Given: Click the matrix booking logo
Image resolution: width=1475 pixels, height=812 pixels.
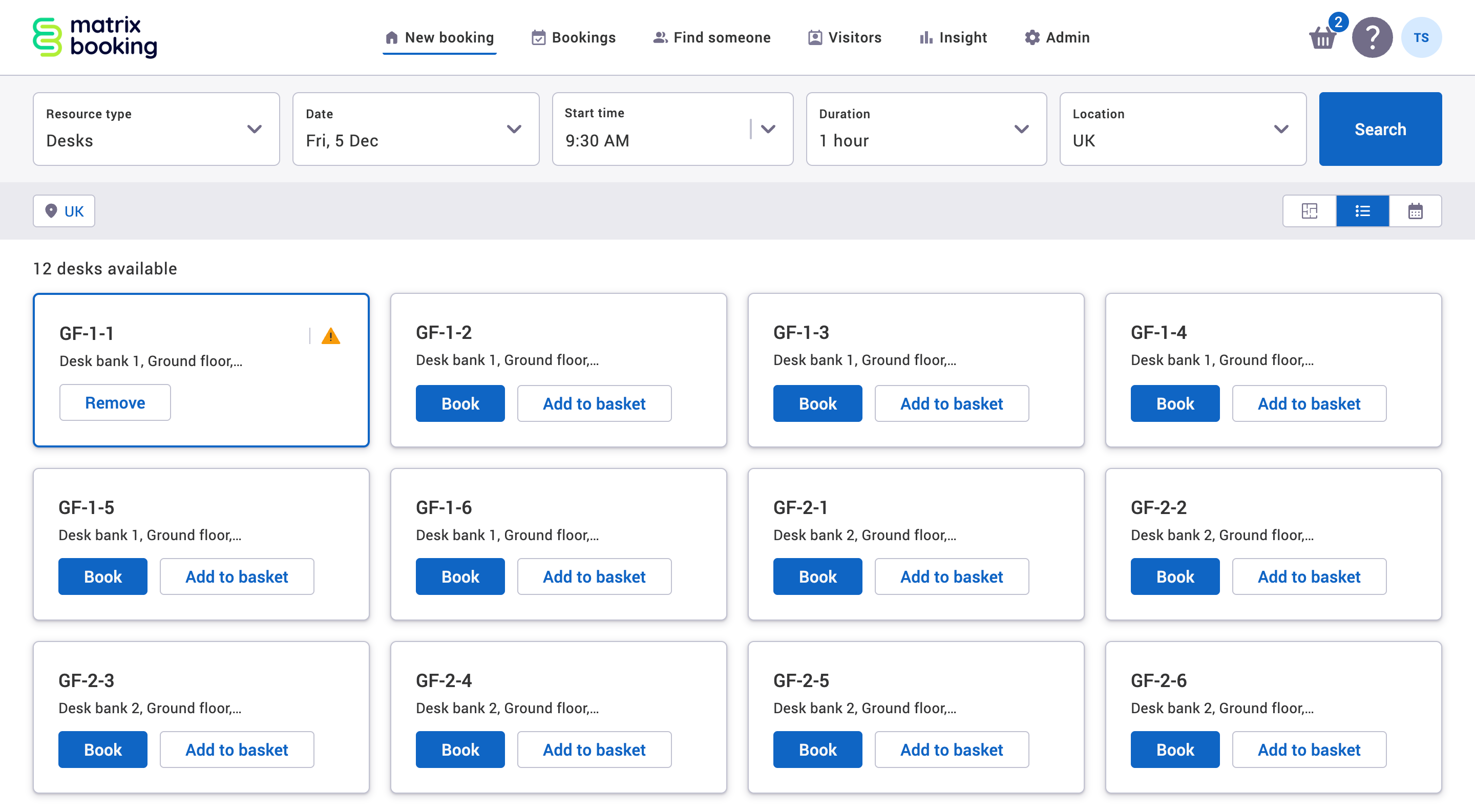Looking at the screenshot, I should [x=95, y=37].
